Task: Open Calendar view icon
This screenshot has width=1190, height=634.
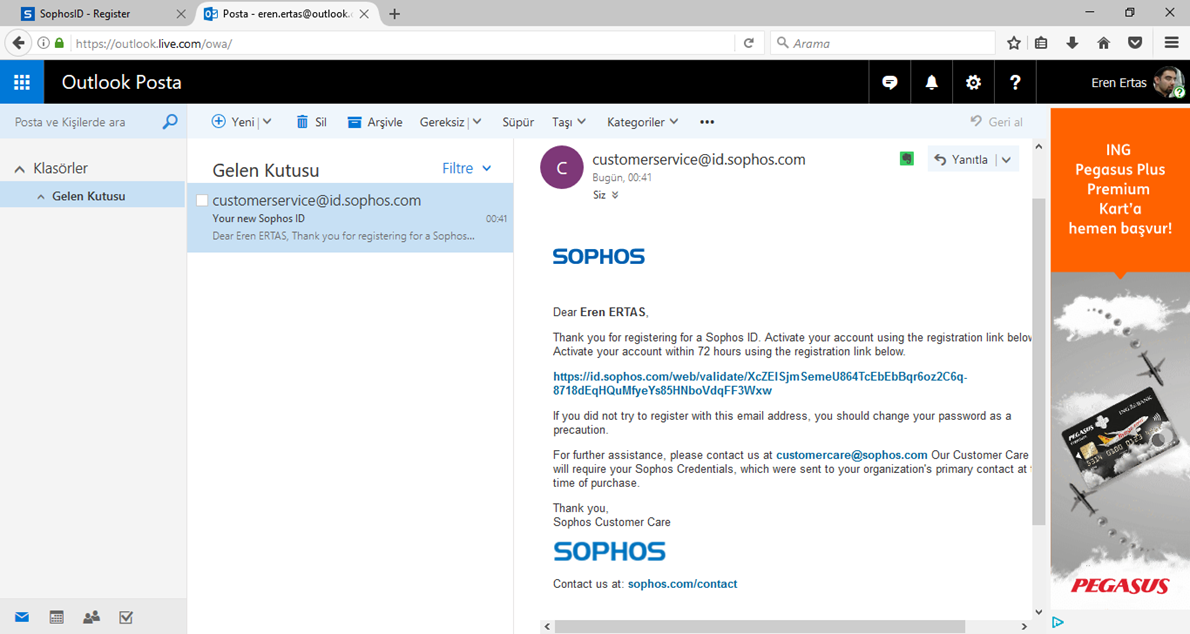Action: pos(56,617)
